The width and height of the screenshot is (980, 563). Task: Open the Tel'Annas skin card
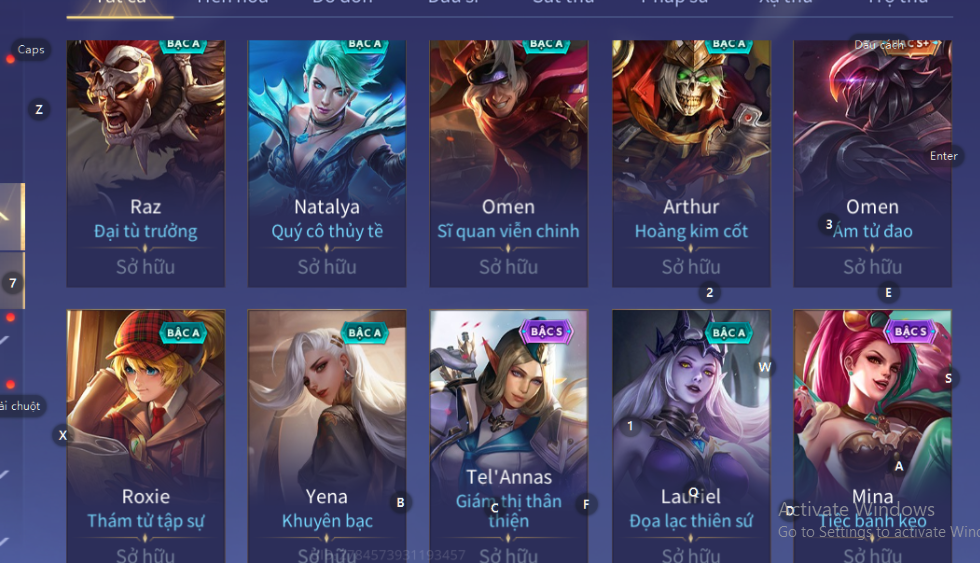[508, 436]
